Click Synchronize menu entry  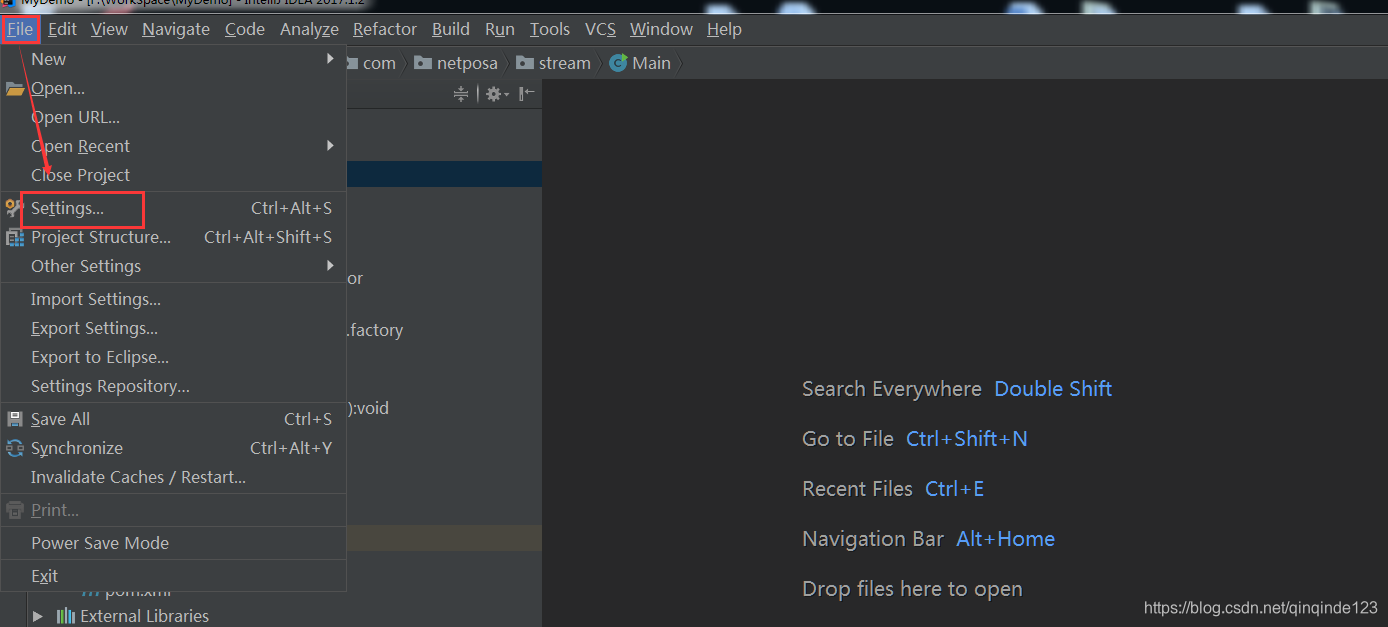[173, 448]
